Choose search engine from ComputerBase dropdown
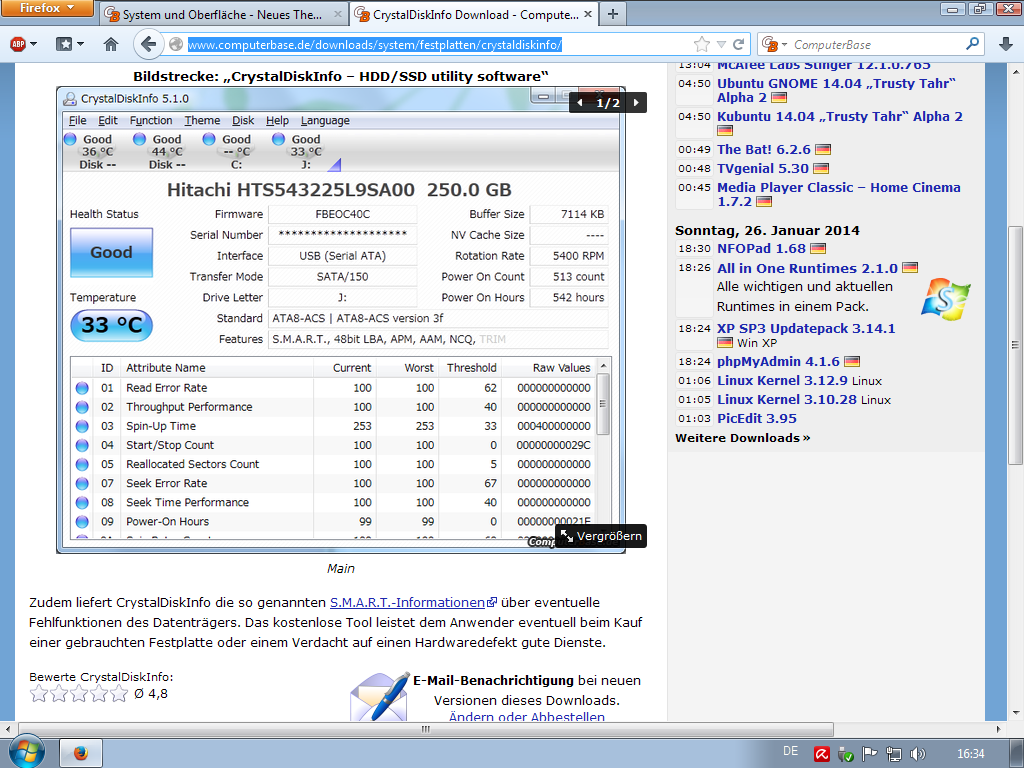 (x=775, y=44)
